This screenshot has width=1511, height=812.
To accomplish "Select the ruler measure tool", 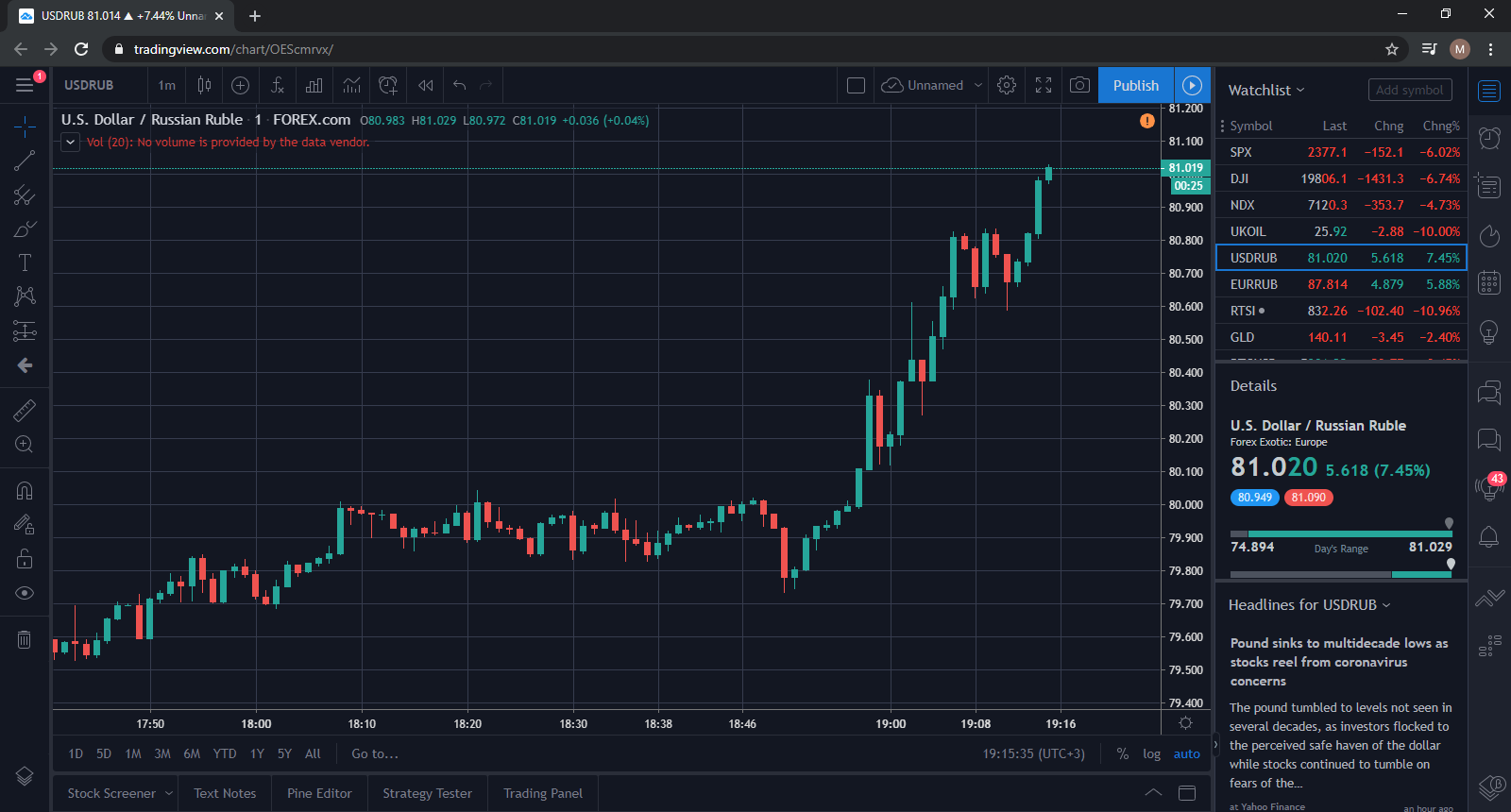I will click(25, 410).
